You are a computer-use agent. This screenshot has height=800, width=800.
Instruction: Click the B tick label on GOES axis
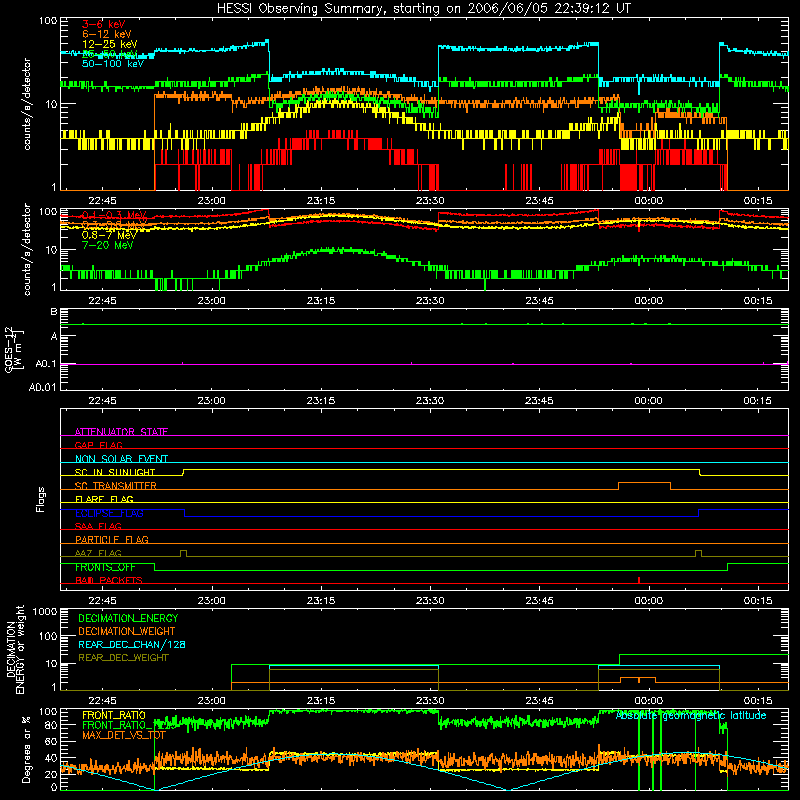tap(54, 311)
